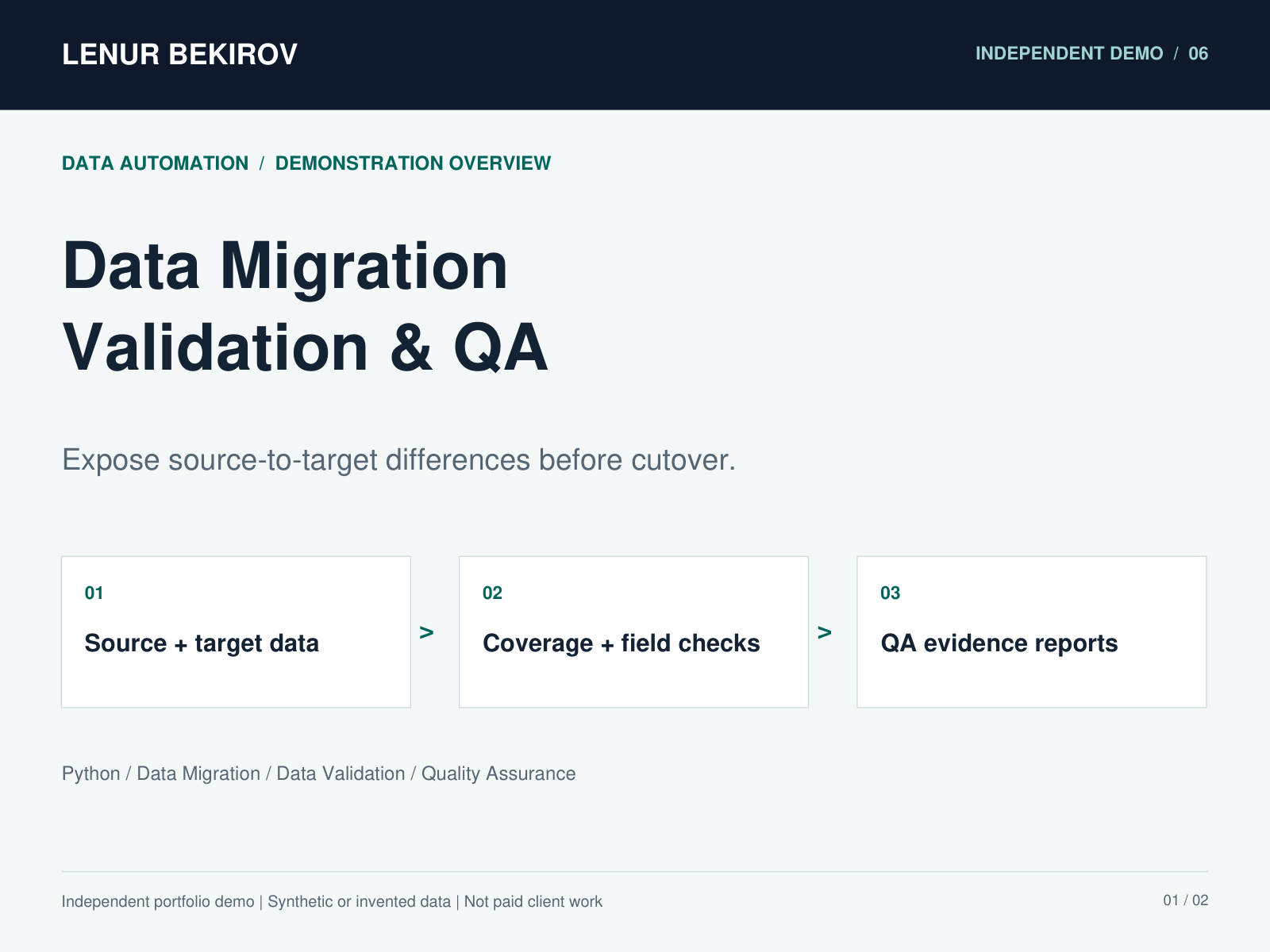
Task: Click the Data Migration title line
Action: 285,268
